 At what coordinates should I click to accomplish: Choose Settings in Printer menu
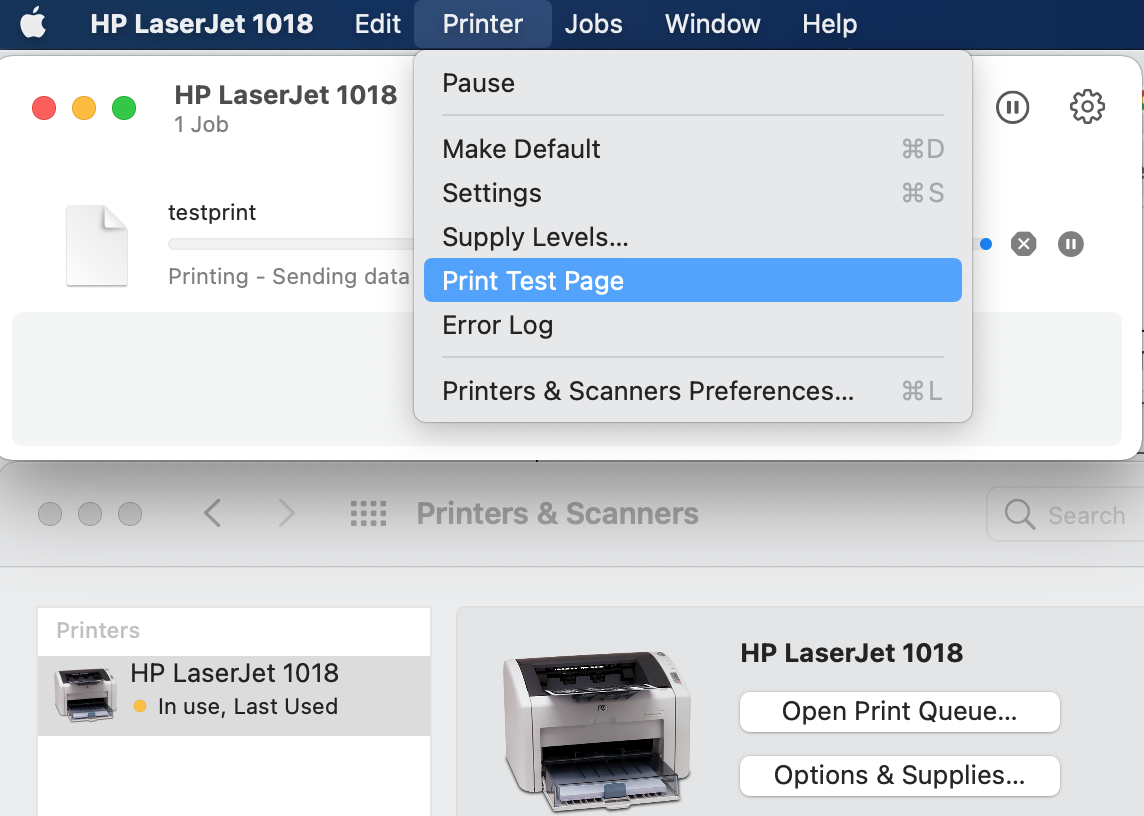tap(692, 193)
